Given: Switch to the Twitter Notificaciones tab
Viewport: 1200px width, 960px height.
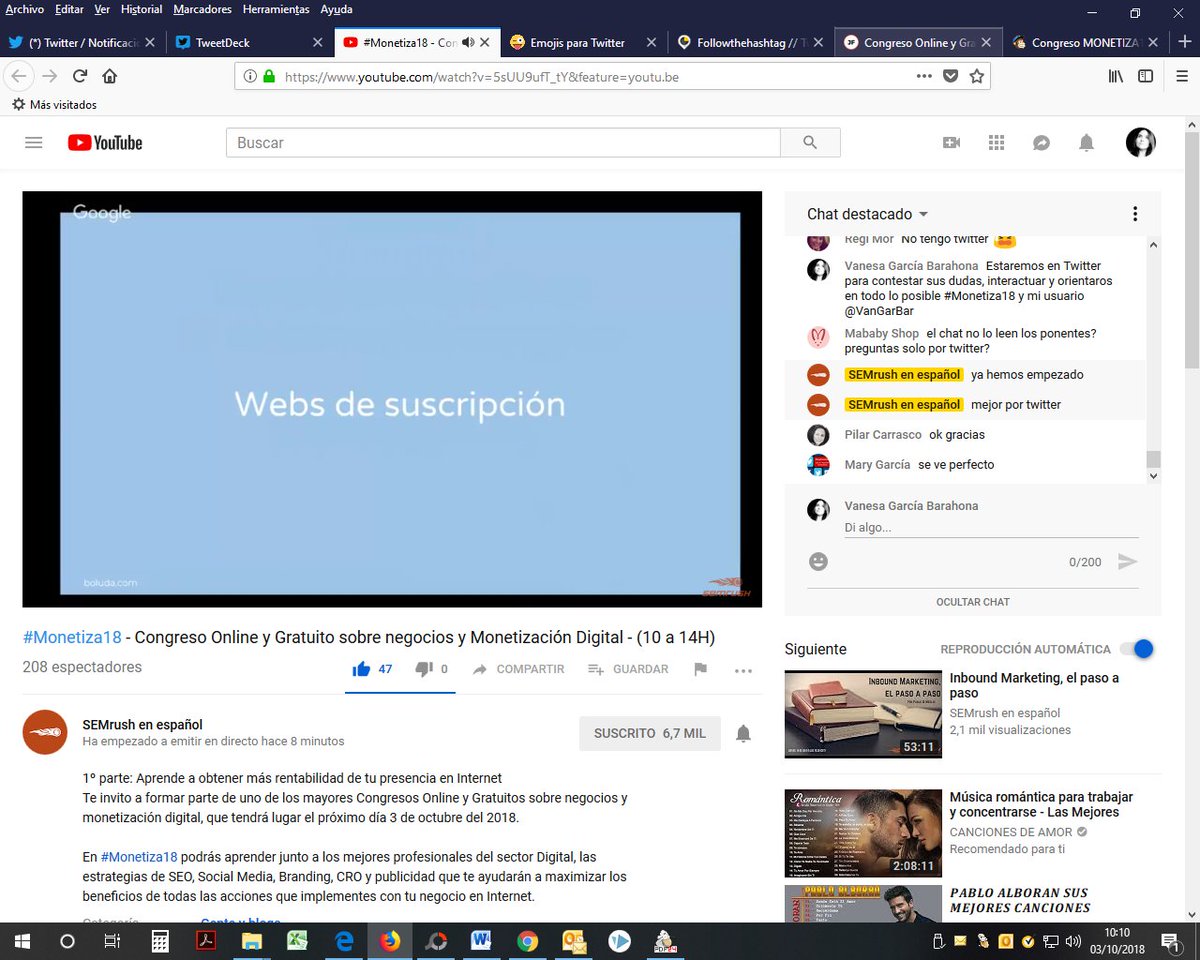Looking at the screenshot, I should pos(83,42).
